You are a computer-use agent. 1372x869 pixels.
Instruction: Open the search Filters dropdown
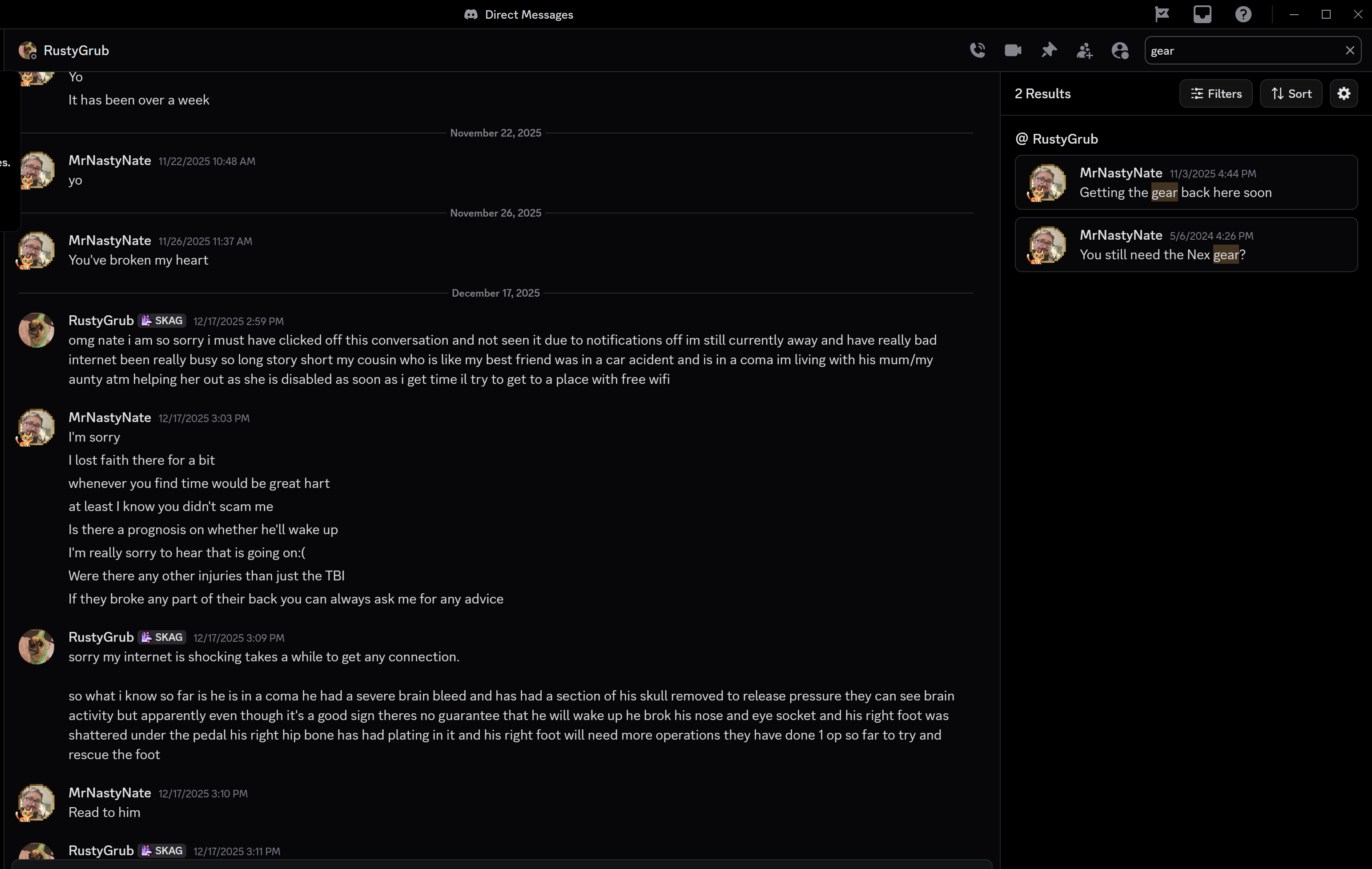point(1216,93)
